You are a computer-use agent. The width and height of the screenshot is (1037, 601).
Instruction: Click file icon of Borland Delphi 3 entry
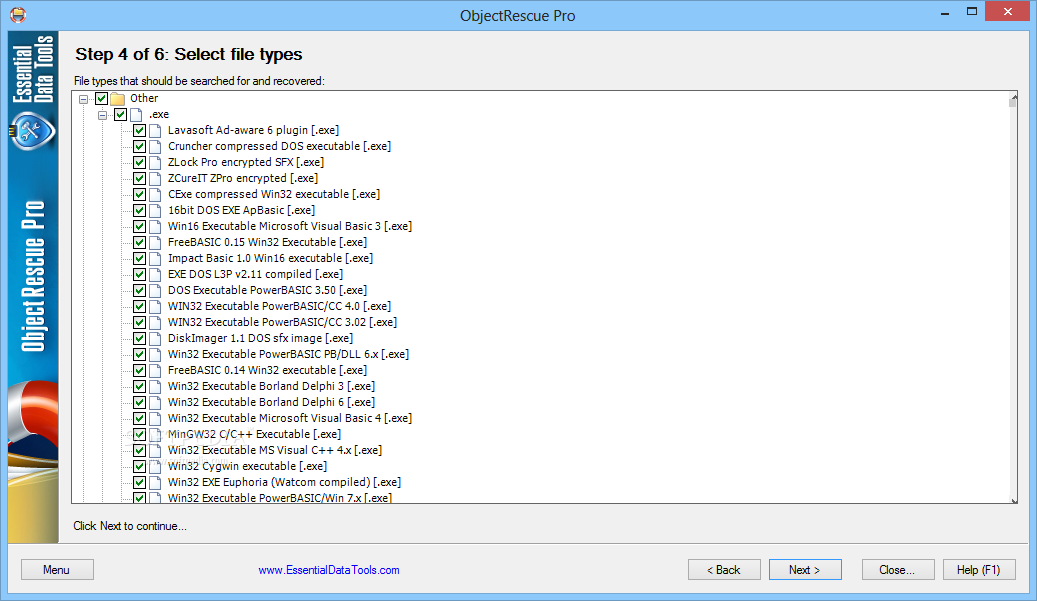[x=155, y=386]
